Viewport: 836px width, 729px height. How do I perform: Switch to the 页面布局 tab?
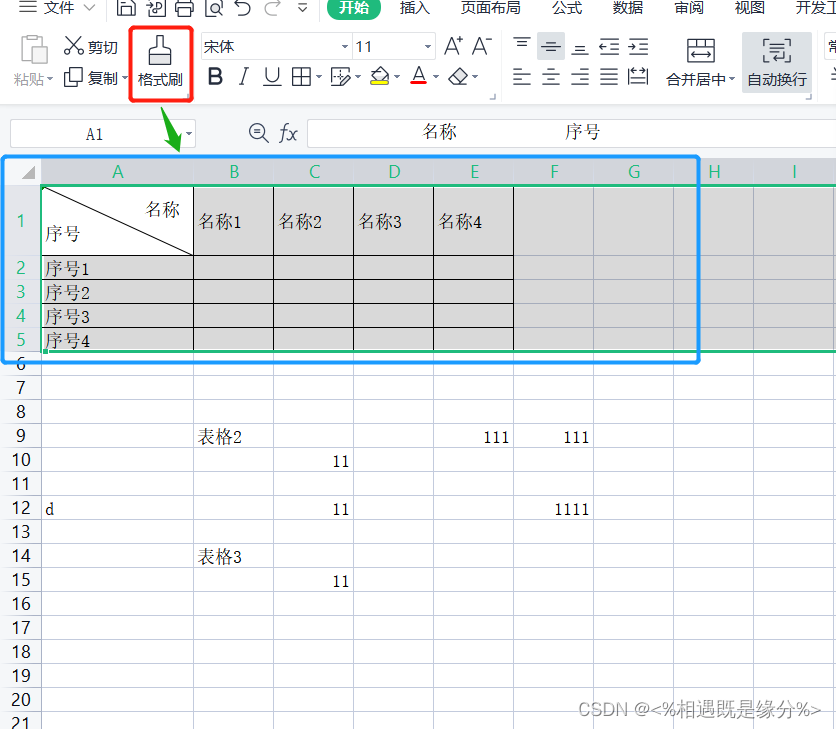point(491,7)
